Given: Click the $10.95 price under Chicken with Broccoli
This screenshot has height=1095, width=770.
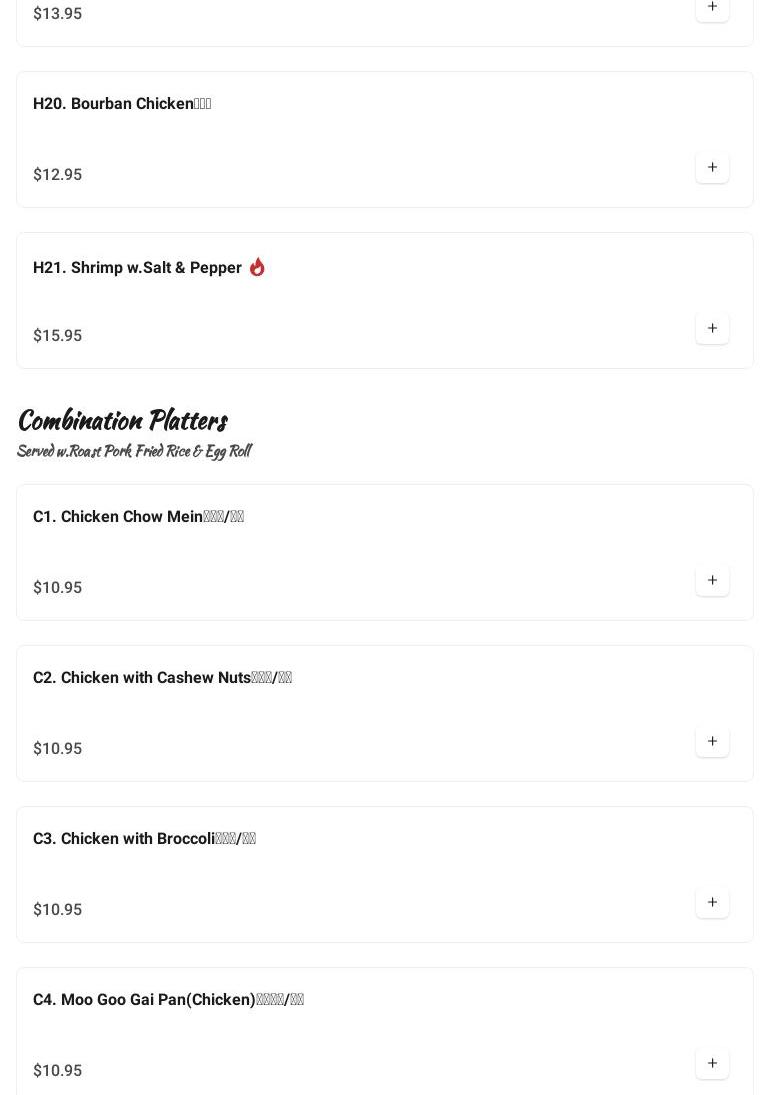Looking at the screenshot, I should pos(58,910).
